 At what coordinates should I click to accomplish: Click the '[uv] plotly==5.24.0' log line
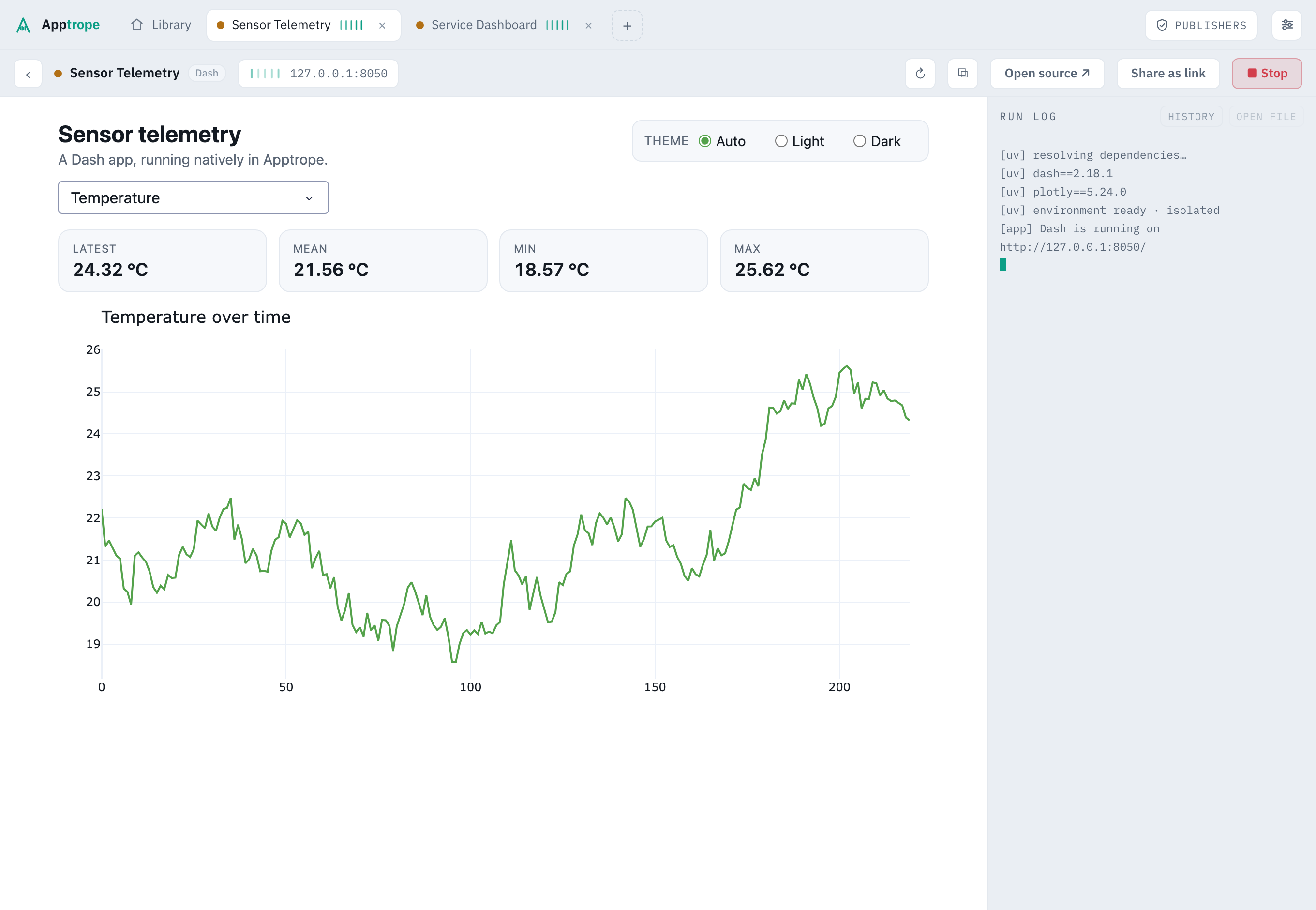(x=1063, y=192)
